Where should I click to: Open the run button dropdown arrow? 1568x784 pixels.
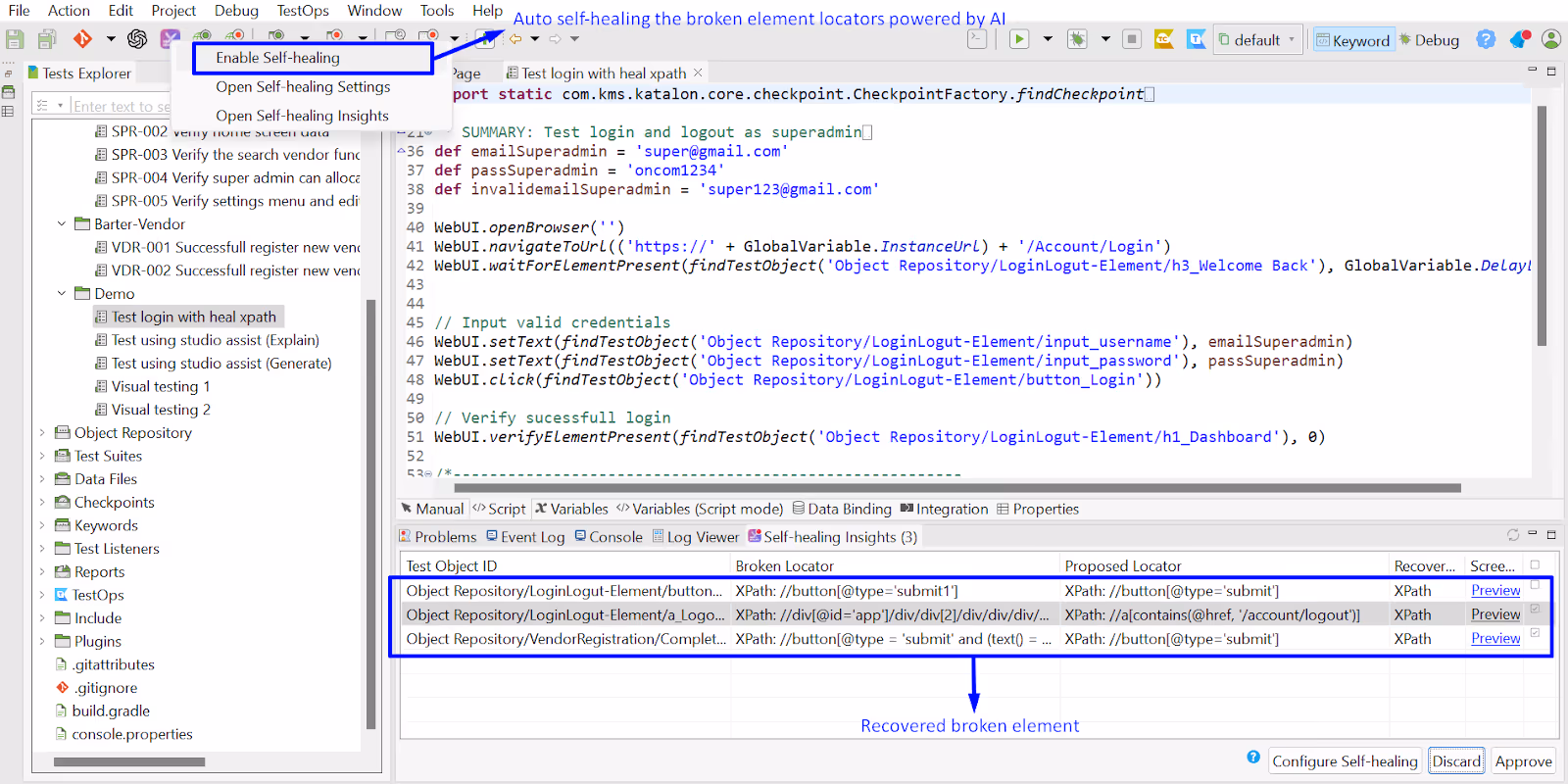(1048, 39)
